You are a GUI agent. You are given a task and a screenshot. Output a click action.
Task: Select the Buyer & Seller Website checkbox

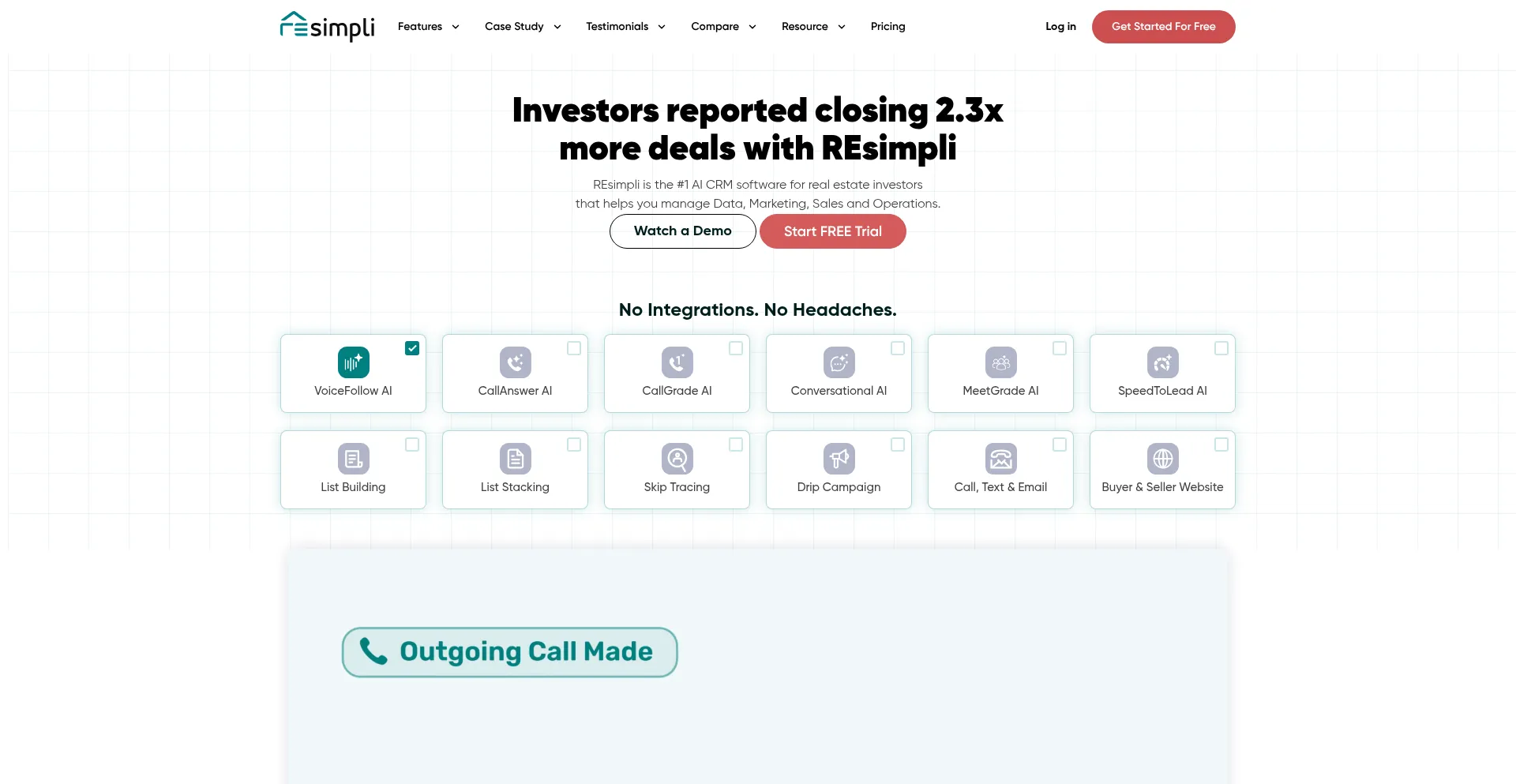[x=1221, y=445]
